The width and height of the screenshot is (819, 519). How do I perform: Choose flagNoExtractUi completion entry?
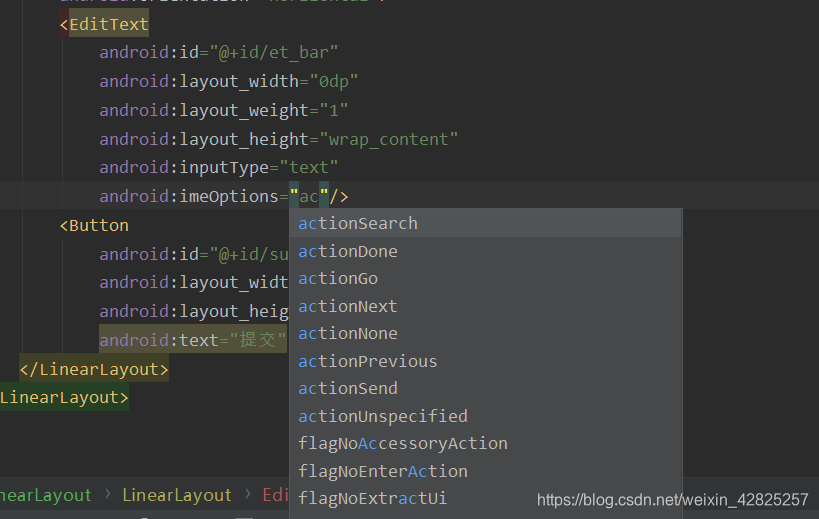[486, 498]
